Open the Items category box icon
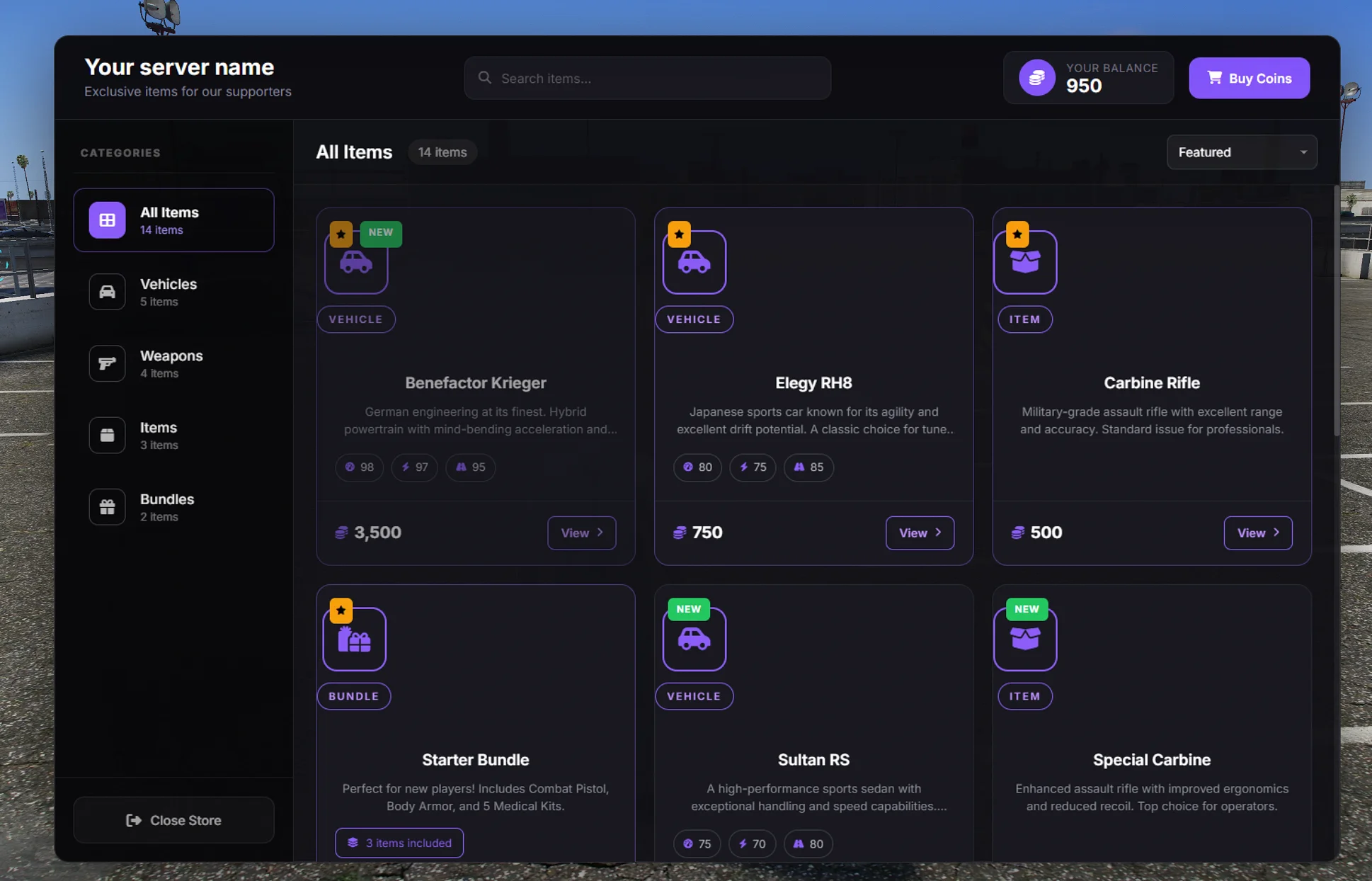Viewport: 1372px width, 881px height. coord(107,435)
